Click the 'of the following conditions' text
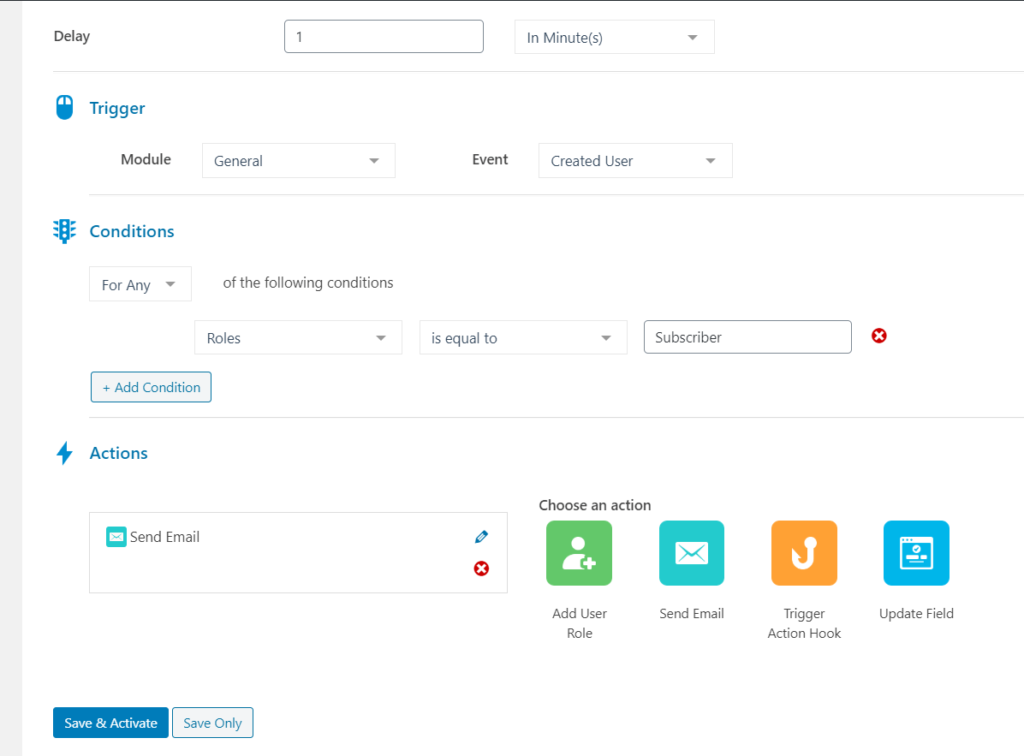The height and width of the screenshot is (756, 1024). pos(308,283)
